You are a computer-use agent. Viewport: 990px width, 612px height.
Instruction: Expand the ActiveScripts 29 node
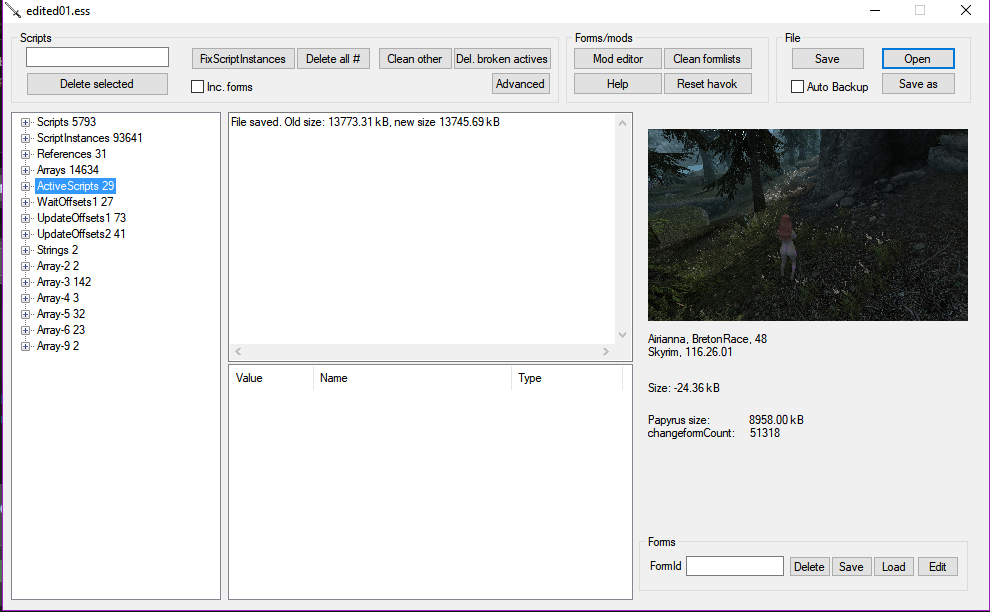(25, 186)
